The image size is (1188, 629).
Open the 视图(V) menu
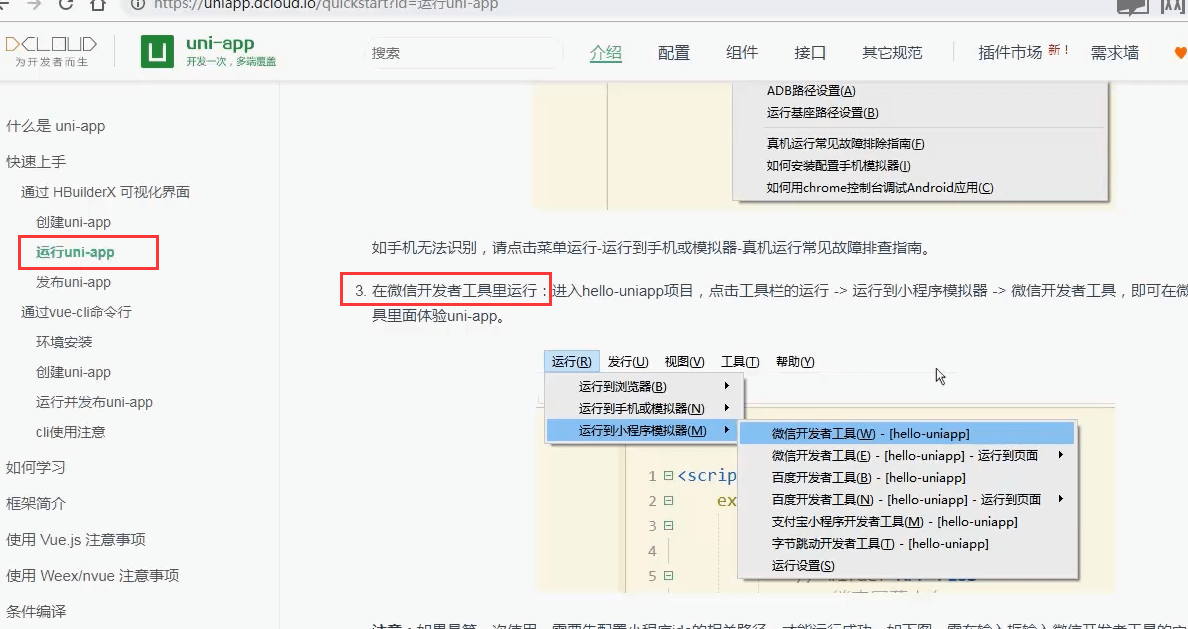pos(684,361)
